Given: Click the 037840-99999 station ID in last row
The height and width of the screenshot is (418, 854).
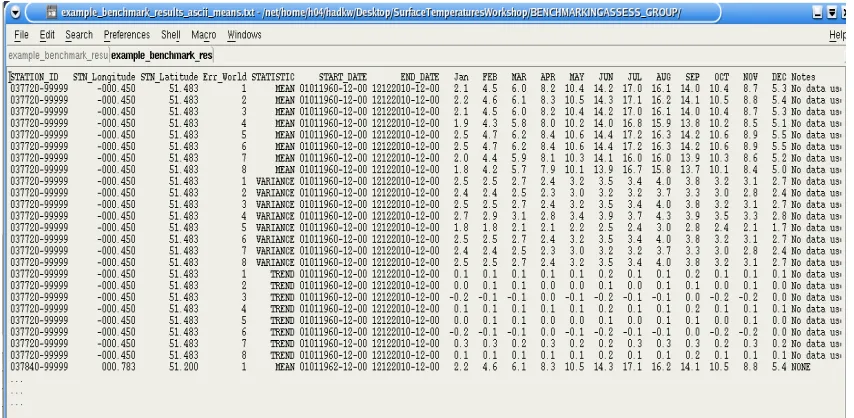Looking at the screenshot, I should tap(39, 367).
